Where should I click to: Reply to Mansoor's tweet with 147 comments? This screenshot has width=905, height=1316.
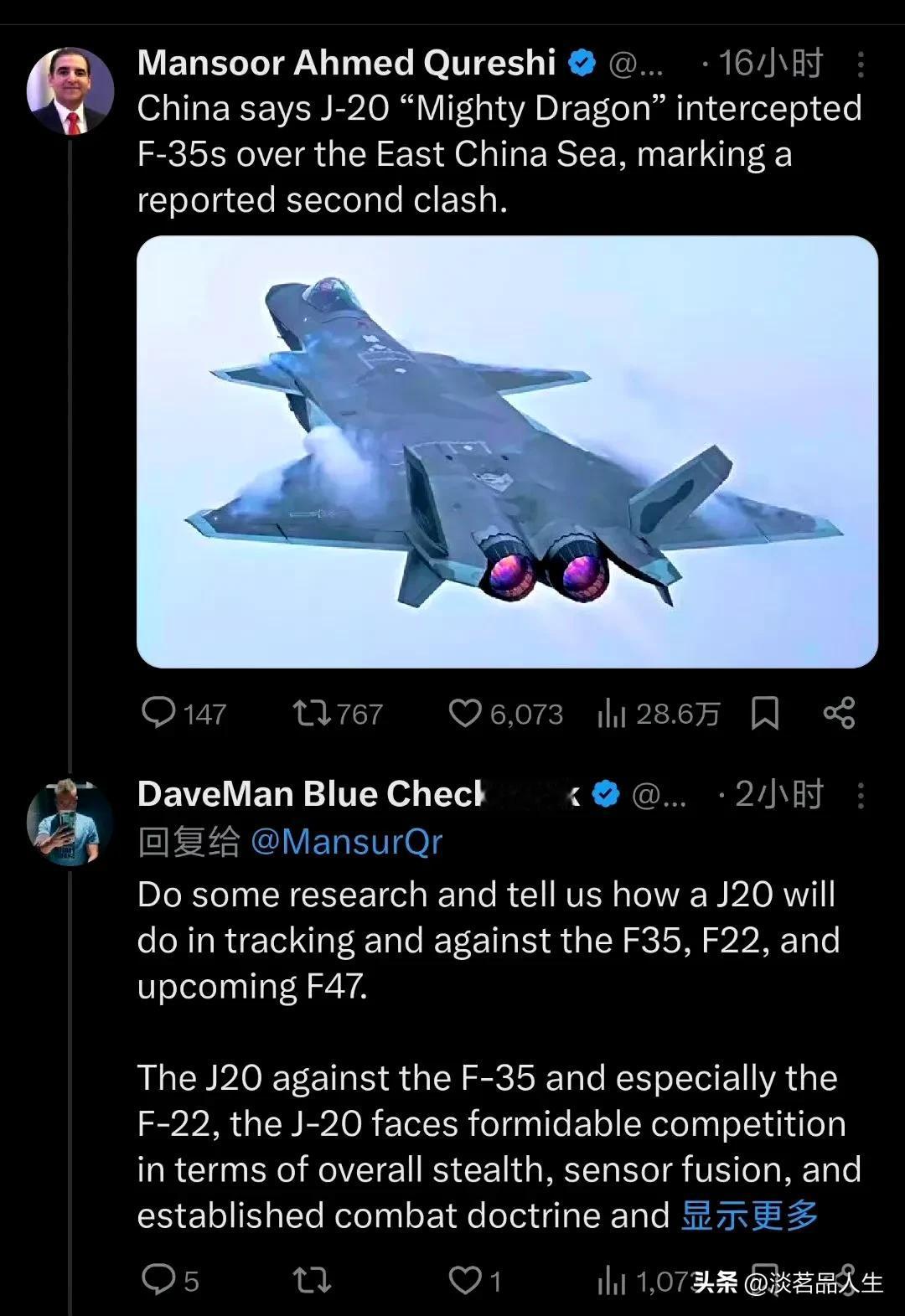(x=184, y=714)
